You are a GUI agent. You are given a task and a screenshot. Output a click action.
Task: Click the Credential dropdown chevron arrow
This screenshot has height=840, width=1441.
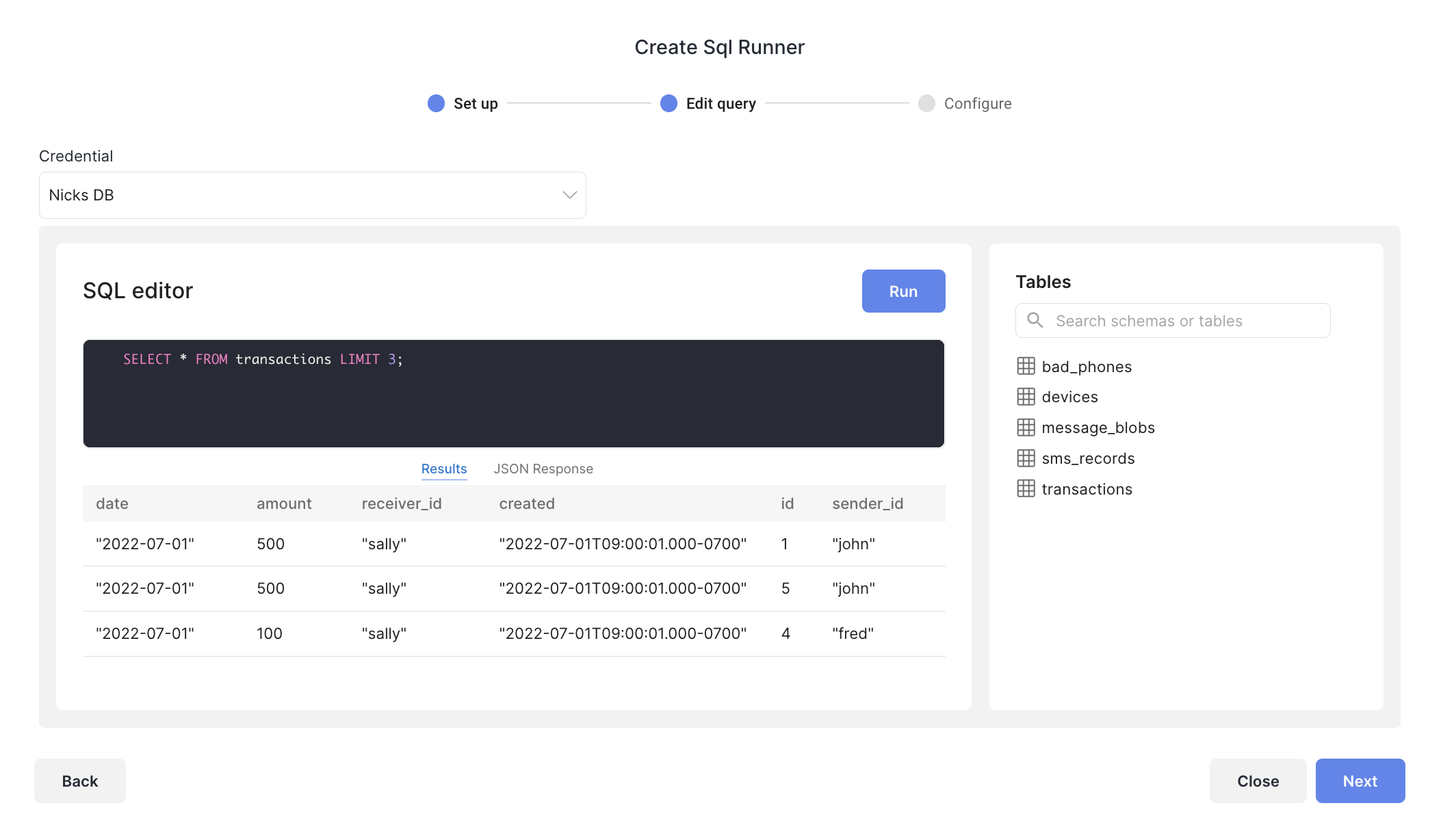click(x=569, y=196)
